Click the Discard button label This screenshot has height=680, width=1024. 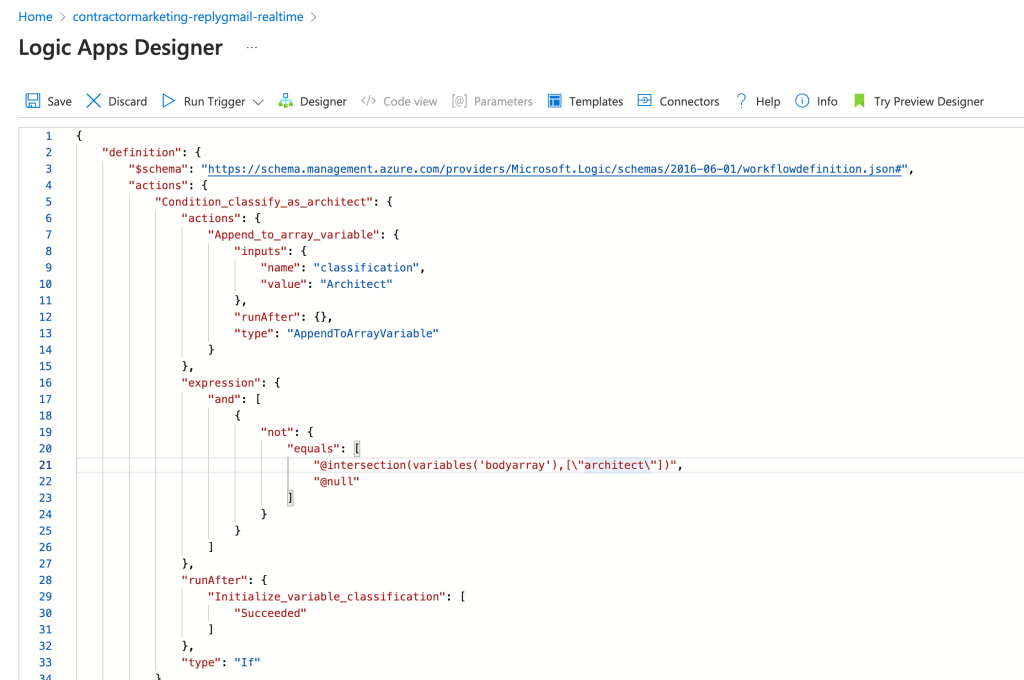tap(127, 101)
